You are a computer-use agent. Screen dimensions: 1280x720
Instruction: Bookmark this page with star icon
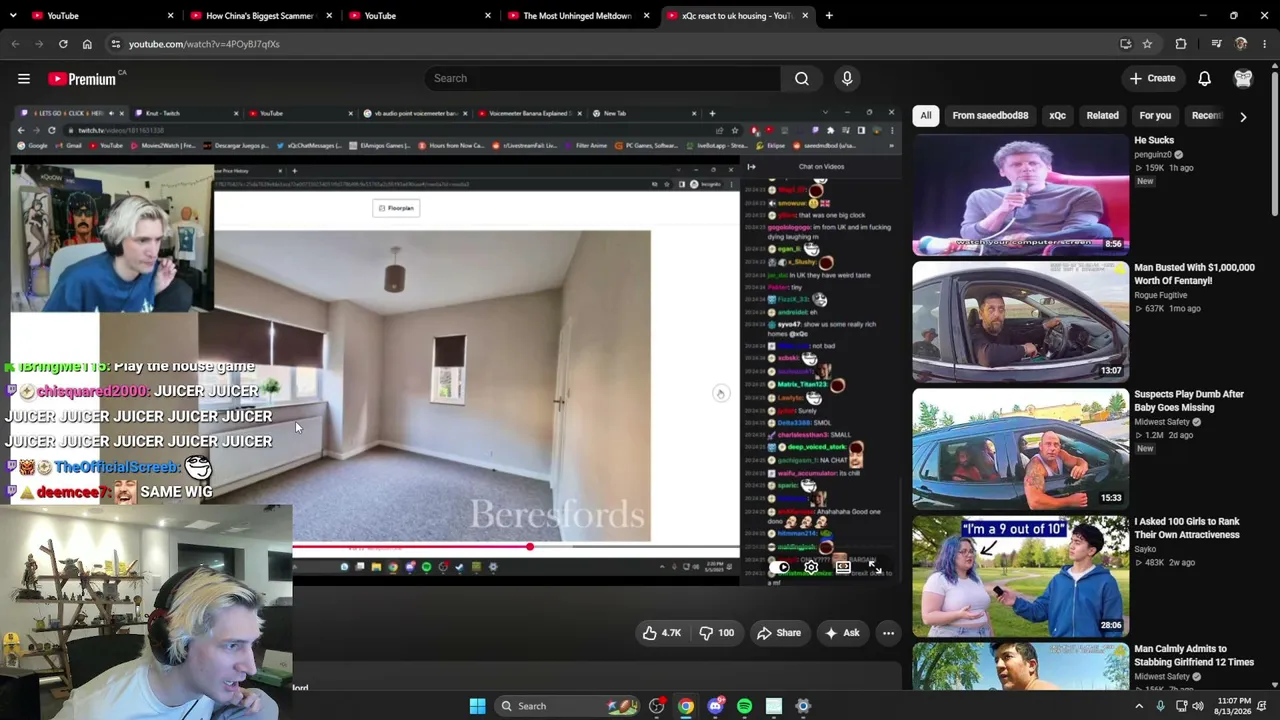point(1147,44)
